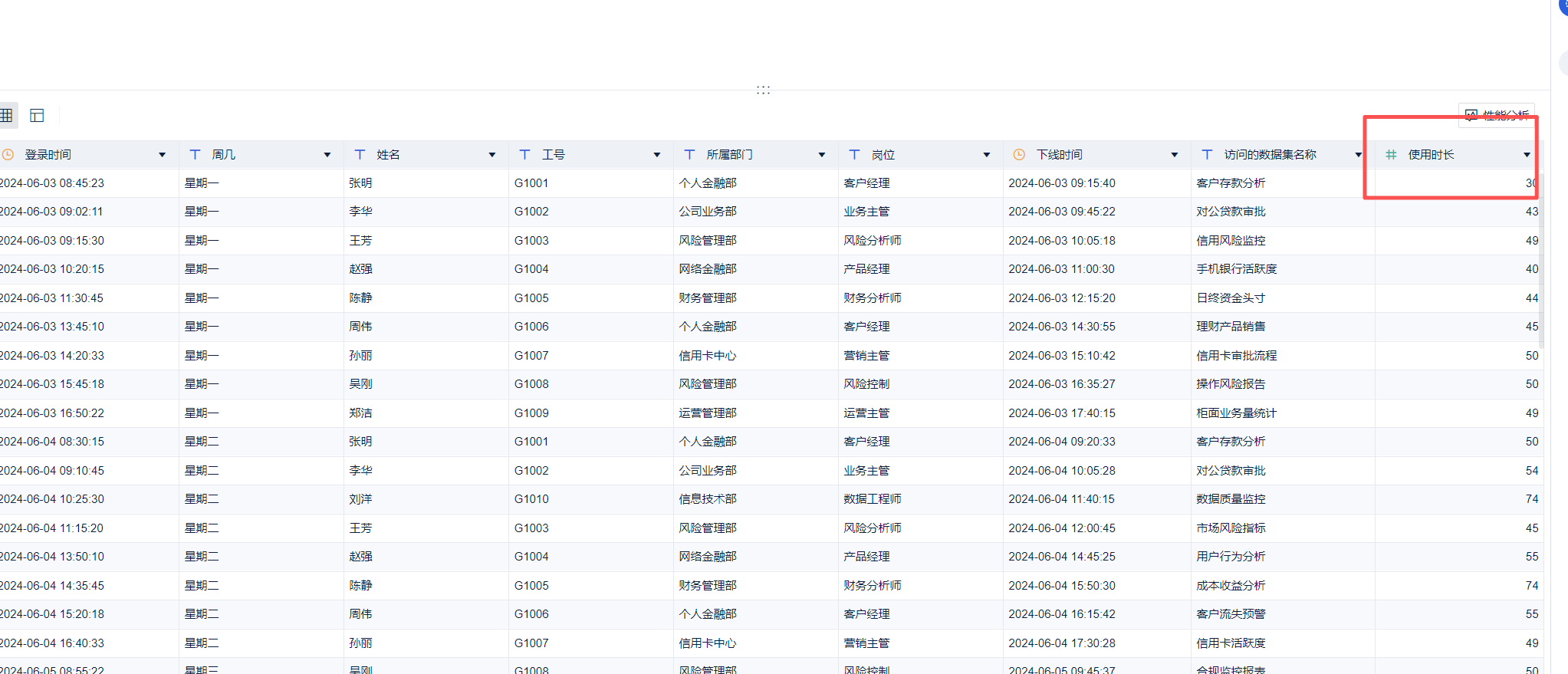Select the cell containing 手机银行活跃度

(1236, 269)
